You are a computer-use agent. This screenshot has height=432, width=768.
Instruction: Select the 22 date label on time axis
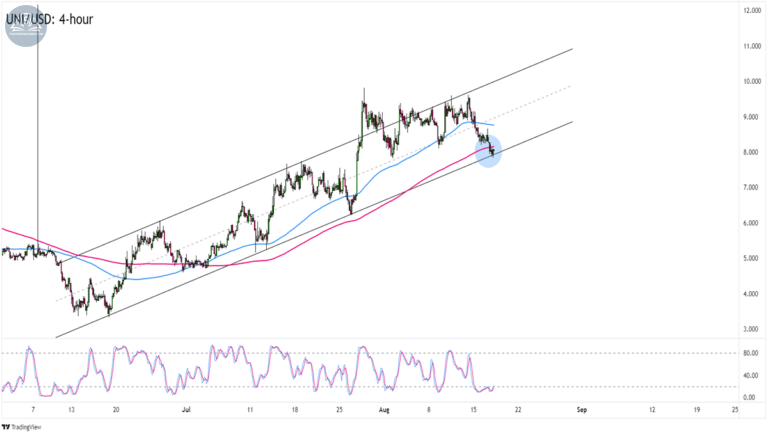[x=518, y=410]
